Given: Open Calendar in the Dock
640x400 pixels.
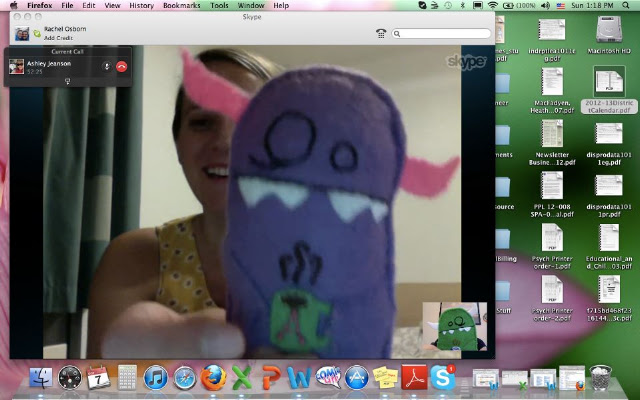Looking at the screenshot, I should (98, 378).
